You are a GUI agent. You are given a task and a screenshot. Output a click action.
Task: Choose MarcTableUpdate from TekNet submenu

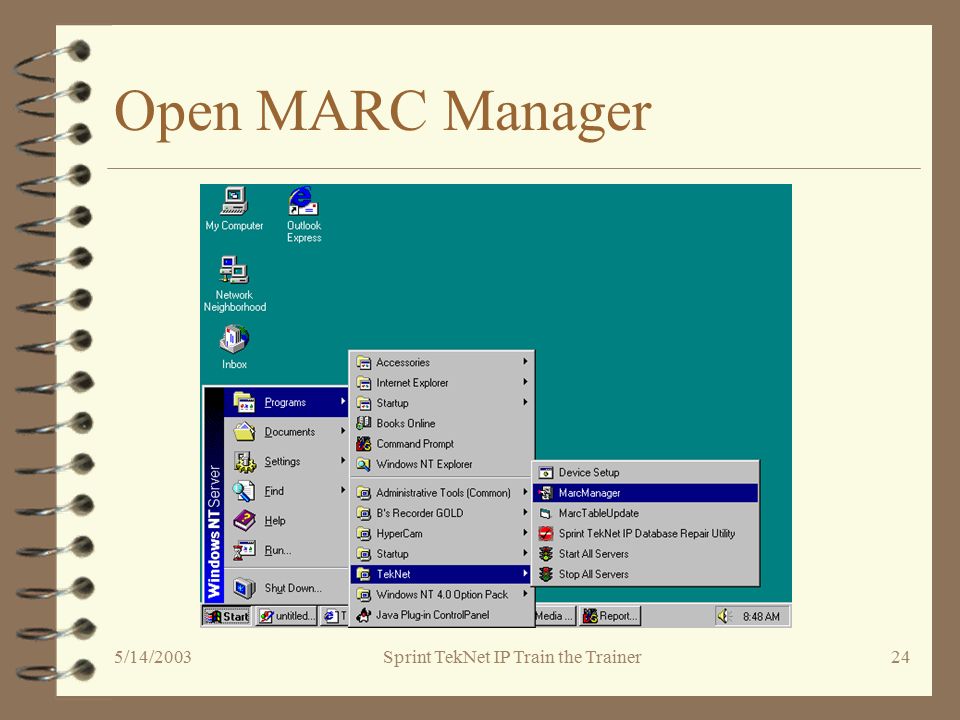[x=645, y=513]
